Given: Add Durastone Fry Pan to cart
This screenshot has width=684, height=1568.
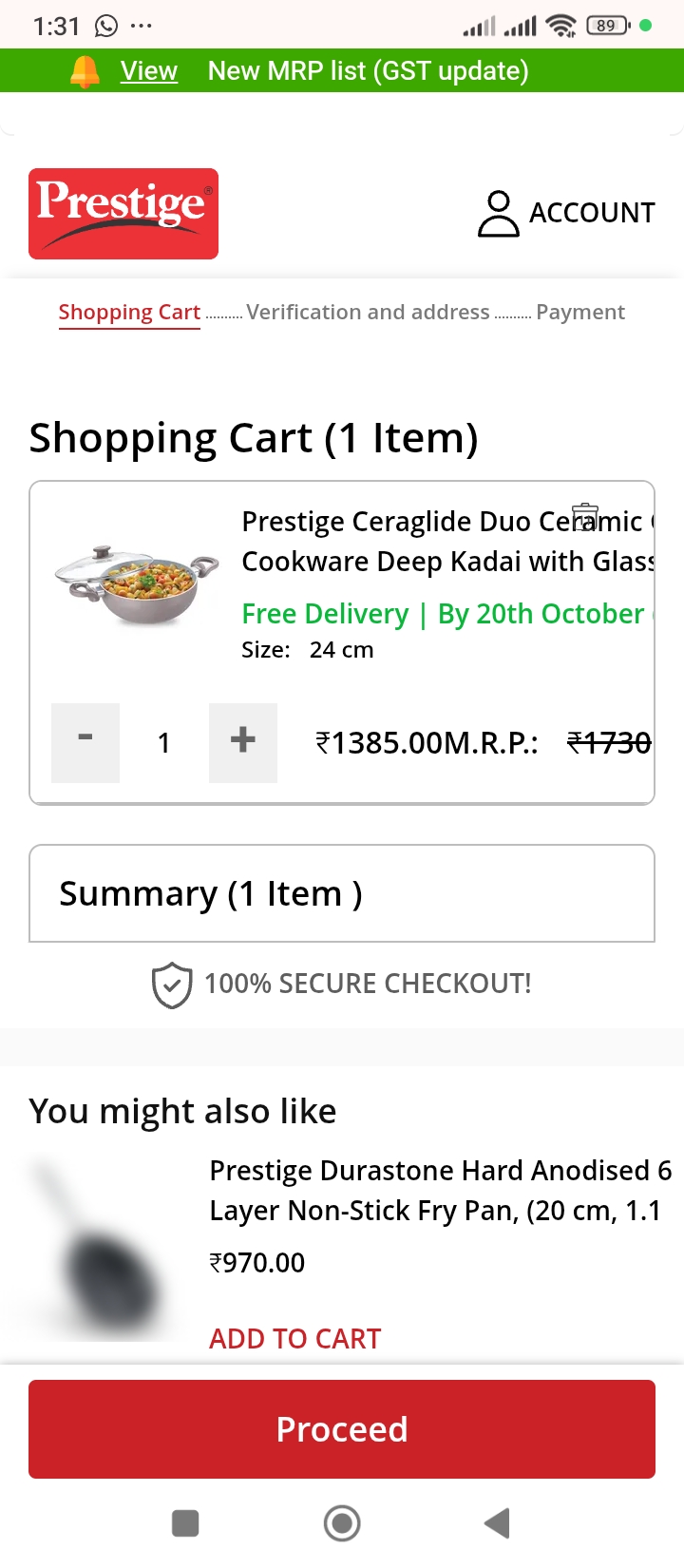Looking at the screenshot, I should coord(295,1338).
